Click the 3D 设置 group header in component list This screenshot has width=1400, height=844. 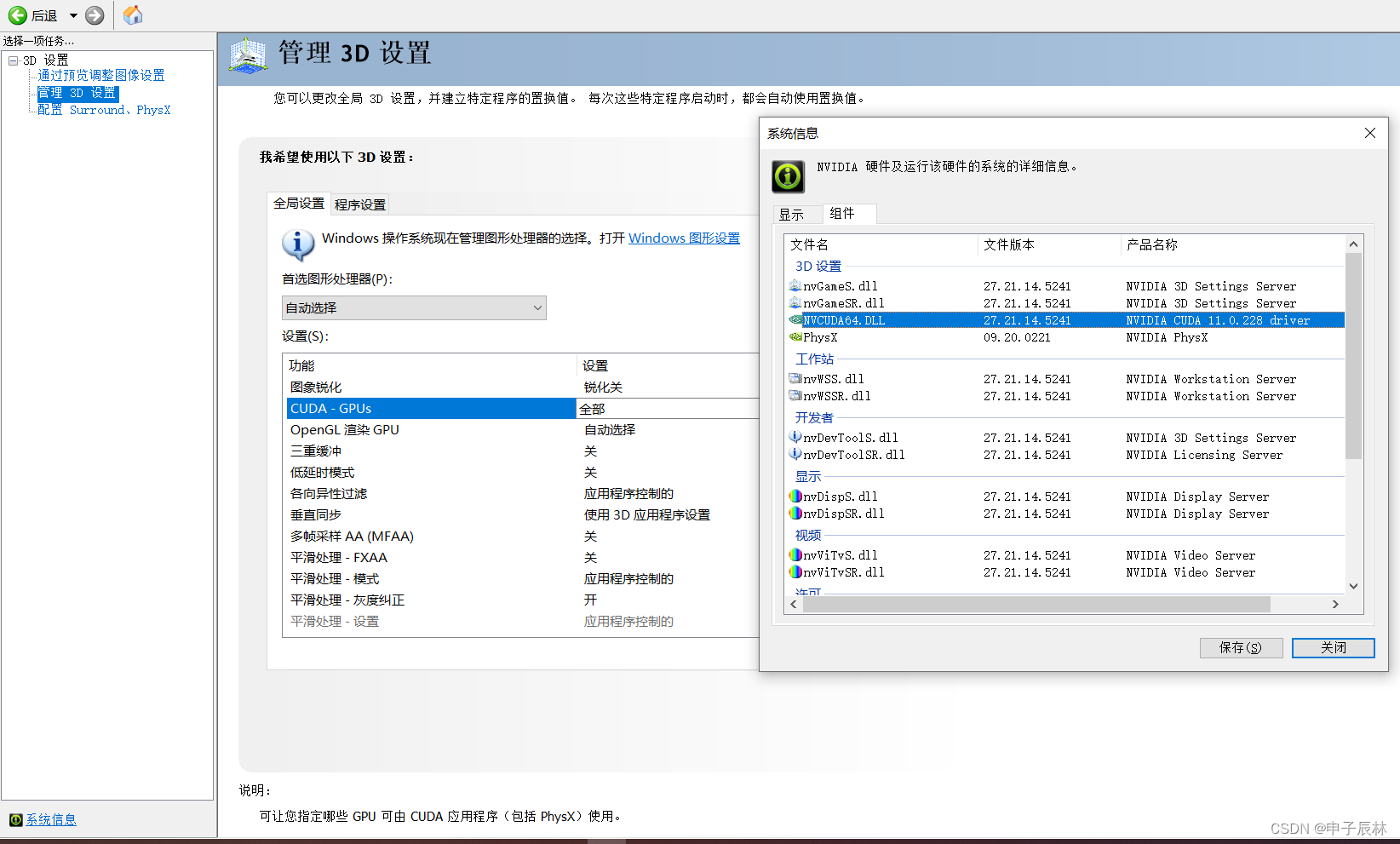(x=818, y=267)
